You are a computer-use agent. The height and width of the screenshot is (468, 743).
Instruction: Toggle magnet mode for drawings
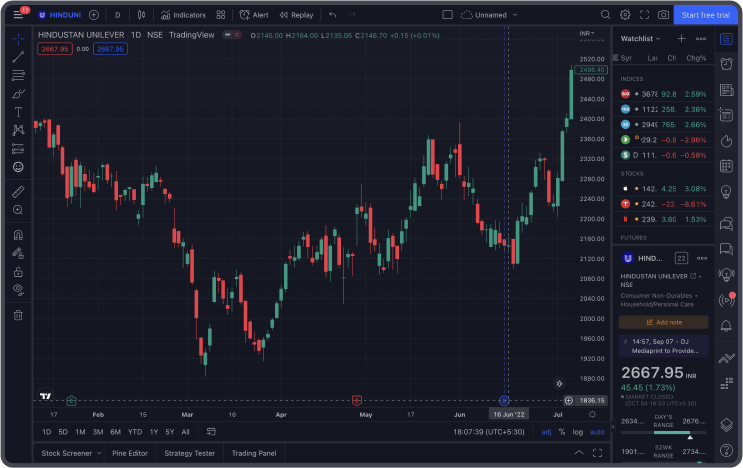[x=18, y=235]
